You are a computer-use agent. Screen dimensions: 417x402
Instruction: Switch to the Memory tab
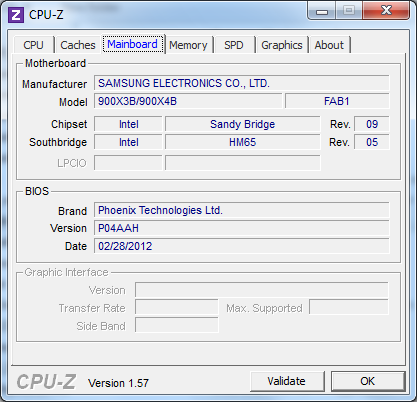(188, 45)
